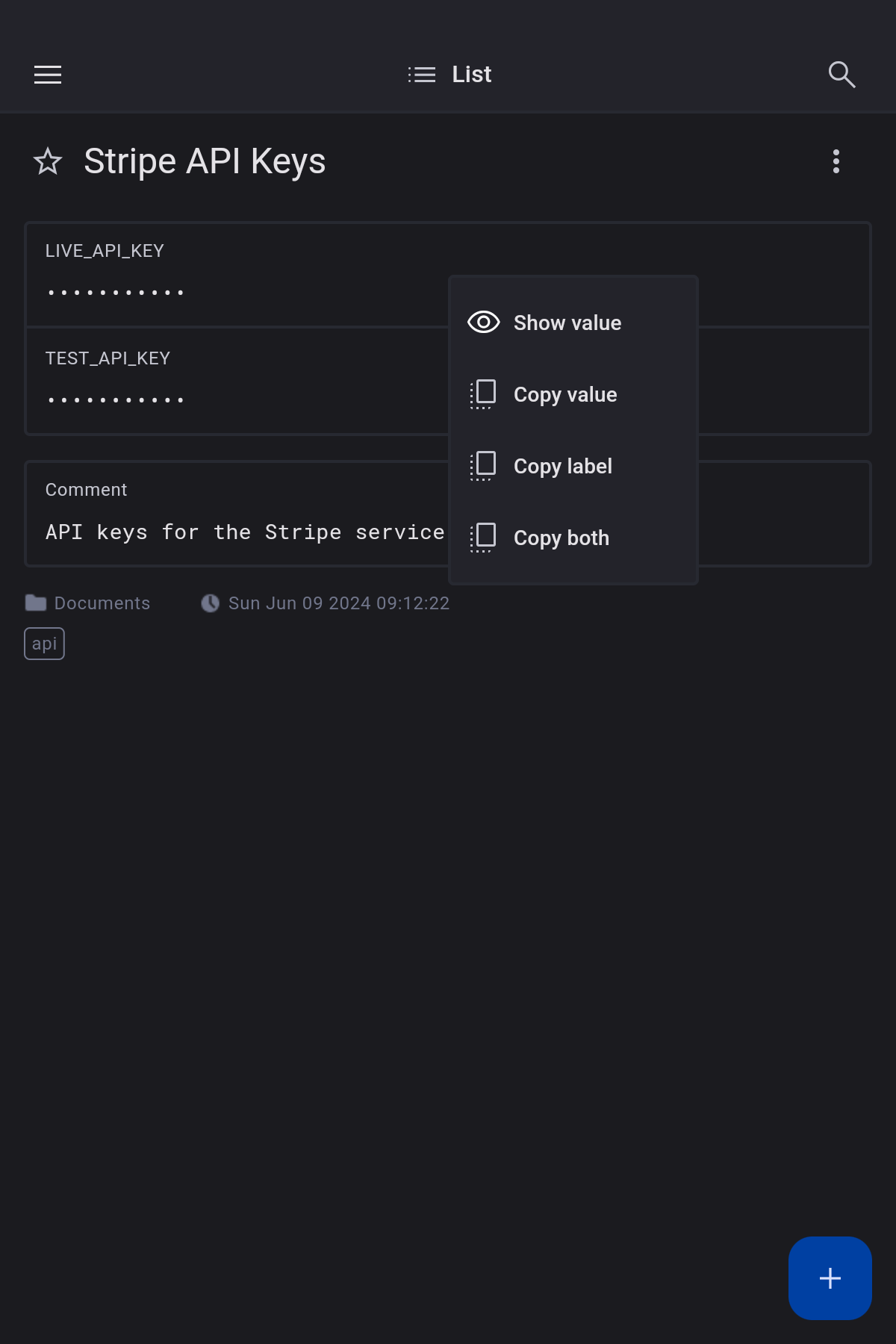896x1344 pixels.
Task: Click the magnifier search icon
Action: pyautogui.click(x=841, y=75)
